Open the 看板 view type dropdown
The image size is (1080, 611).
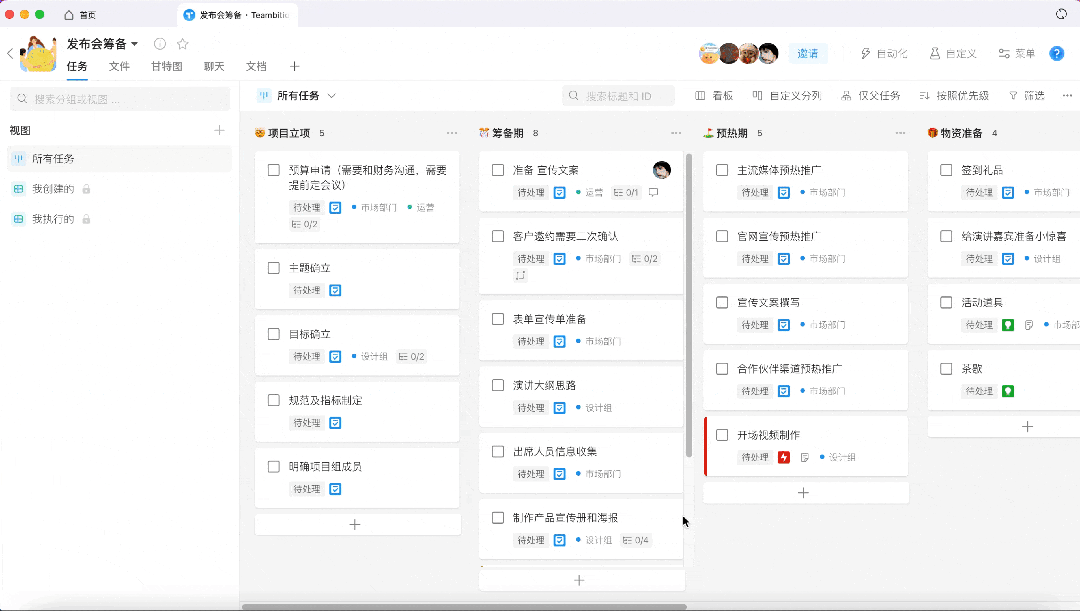[x=714, y=96]
